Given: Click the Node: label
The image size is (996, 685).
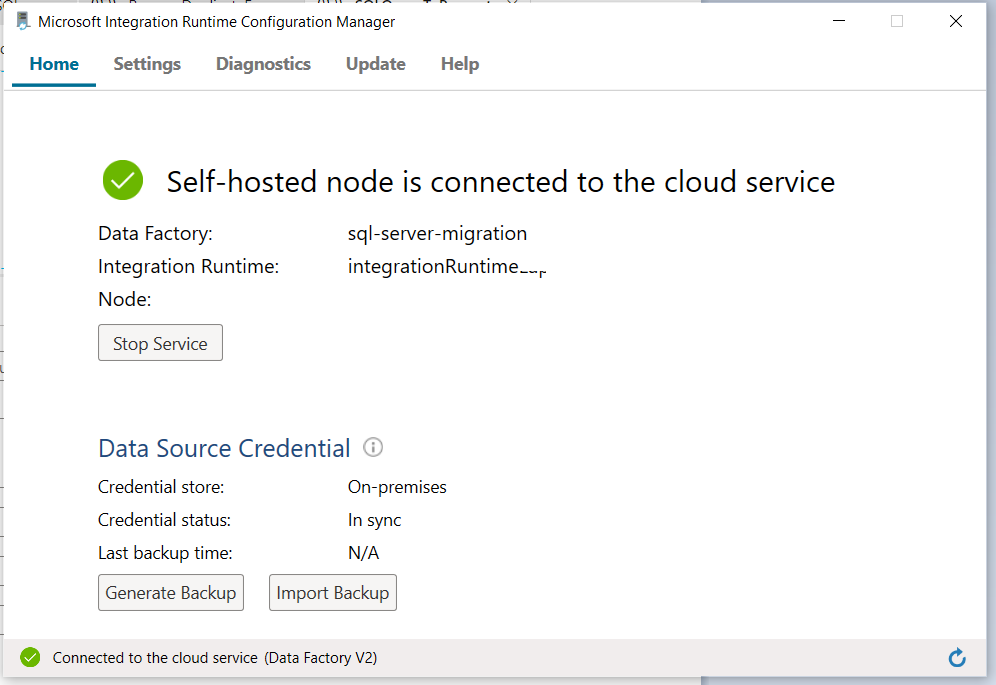Looking at the screenshot, I should tap(124, 299).
